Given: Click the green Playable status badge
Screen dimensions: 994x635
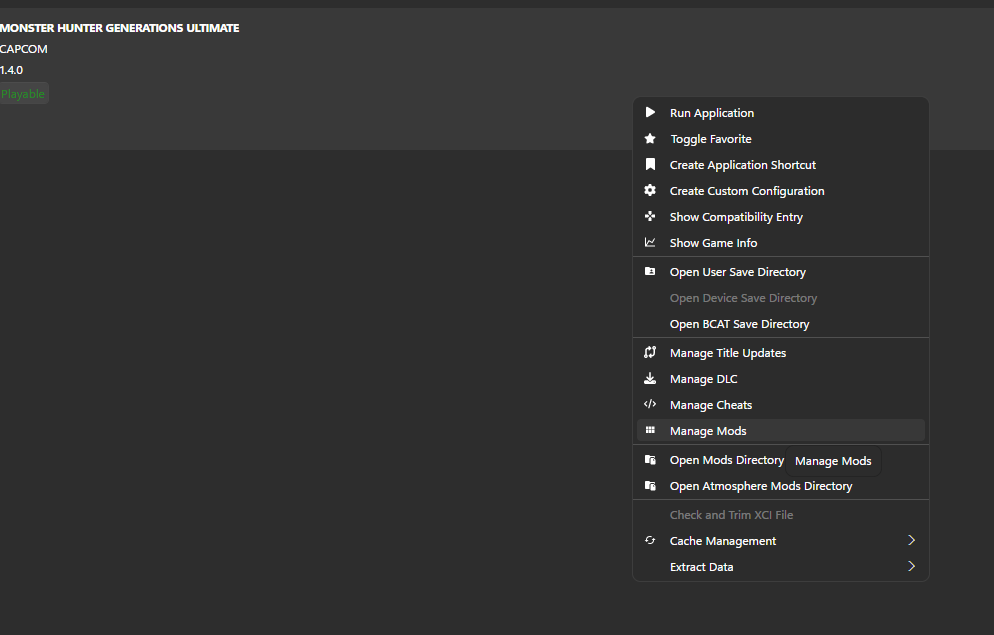Looking at the screenshot, I should click(23, 94).
